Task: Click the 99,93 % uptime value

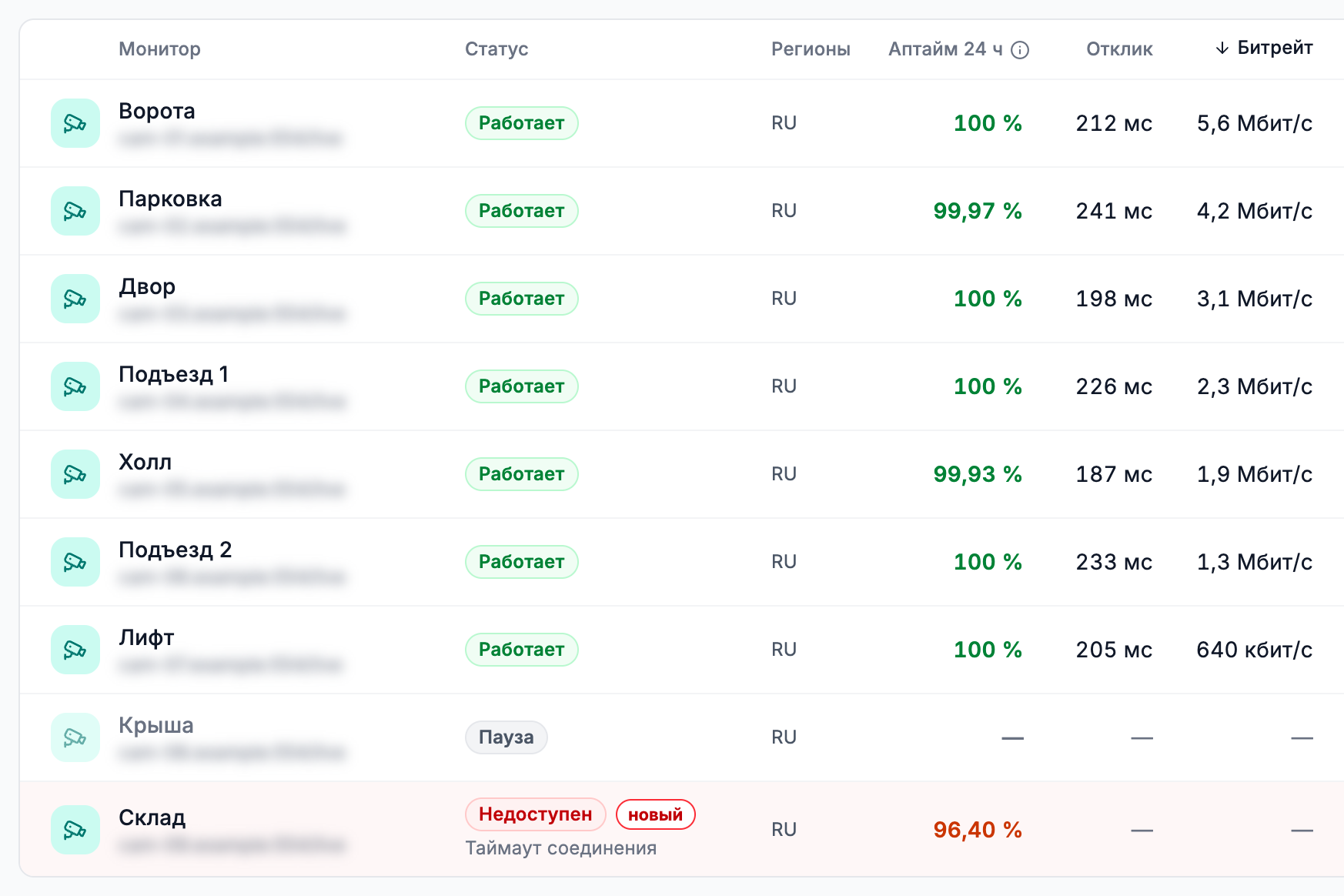Action: (978, 474)
